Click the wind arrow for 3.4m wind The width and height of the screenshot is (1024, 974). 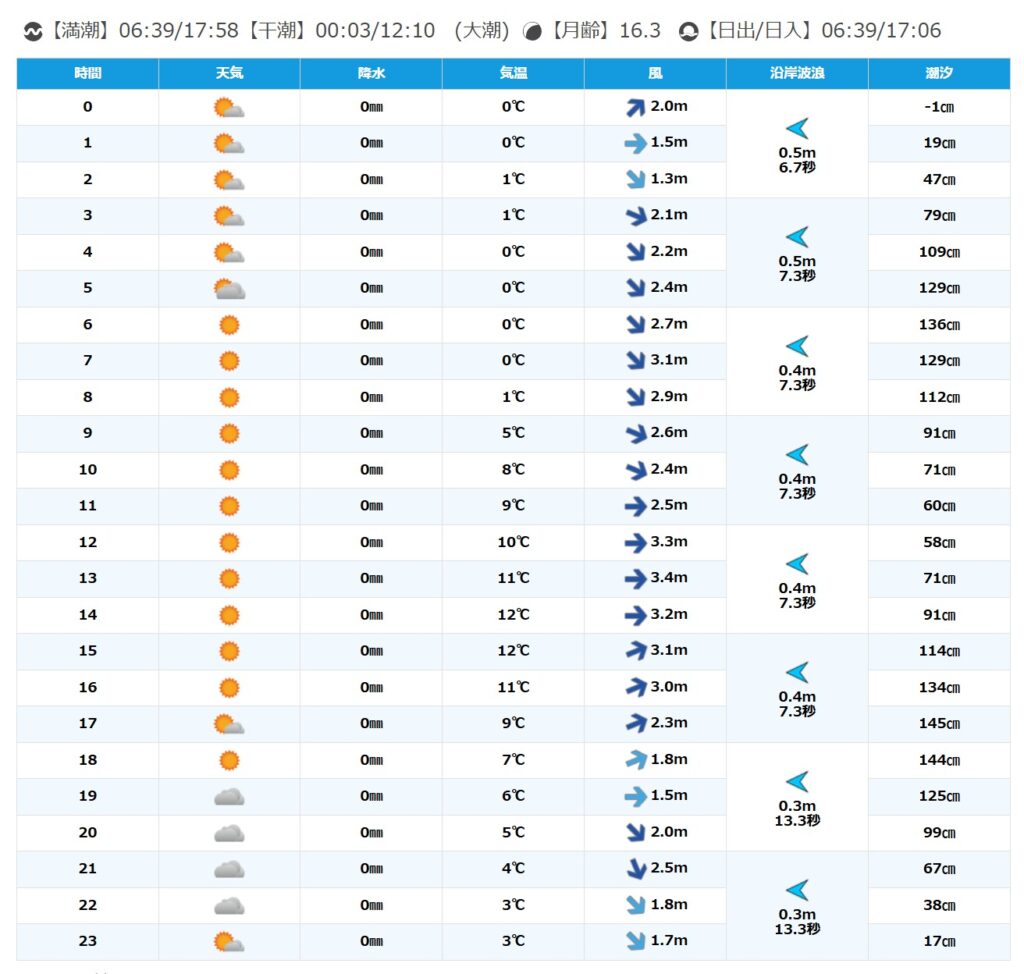coord(635,578)
